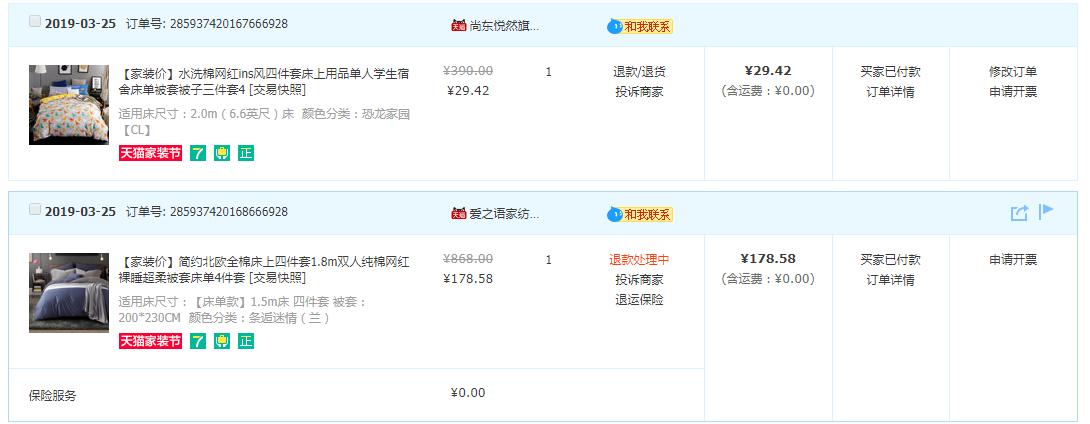Open the 尚东悦然旗 store link
Screen dimensions: 1090x424
point(504,26)
